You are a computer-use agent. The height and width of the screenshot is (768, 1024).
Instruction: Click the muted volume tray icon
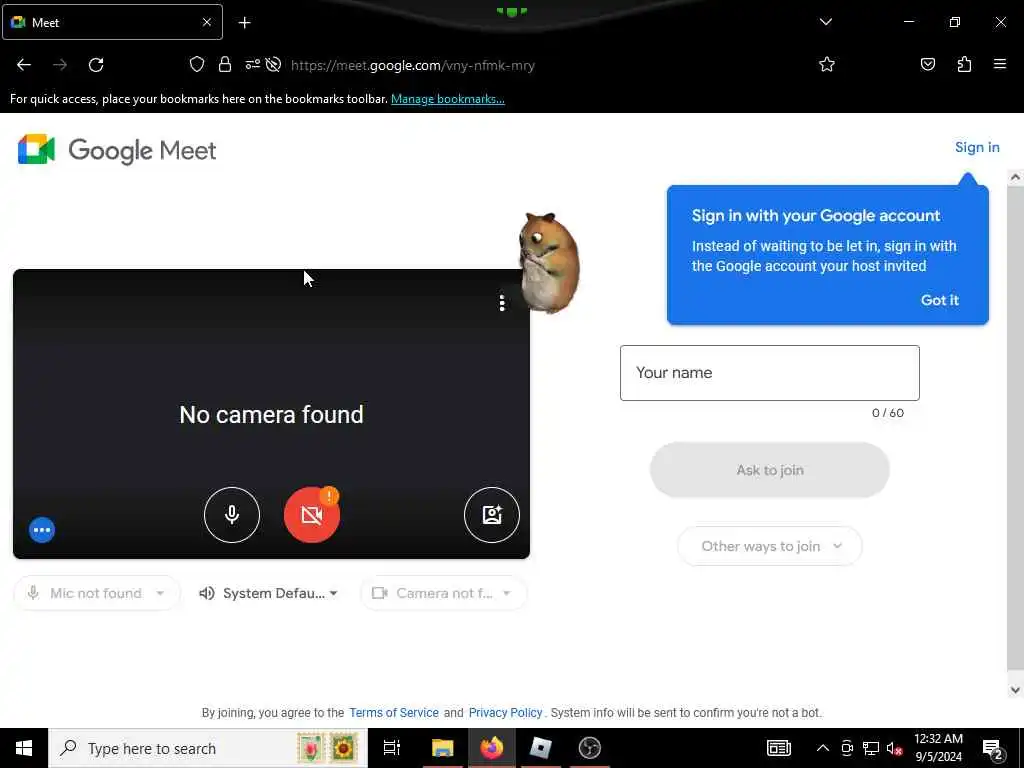895,748
